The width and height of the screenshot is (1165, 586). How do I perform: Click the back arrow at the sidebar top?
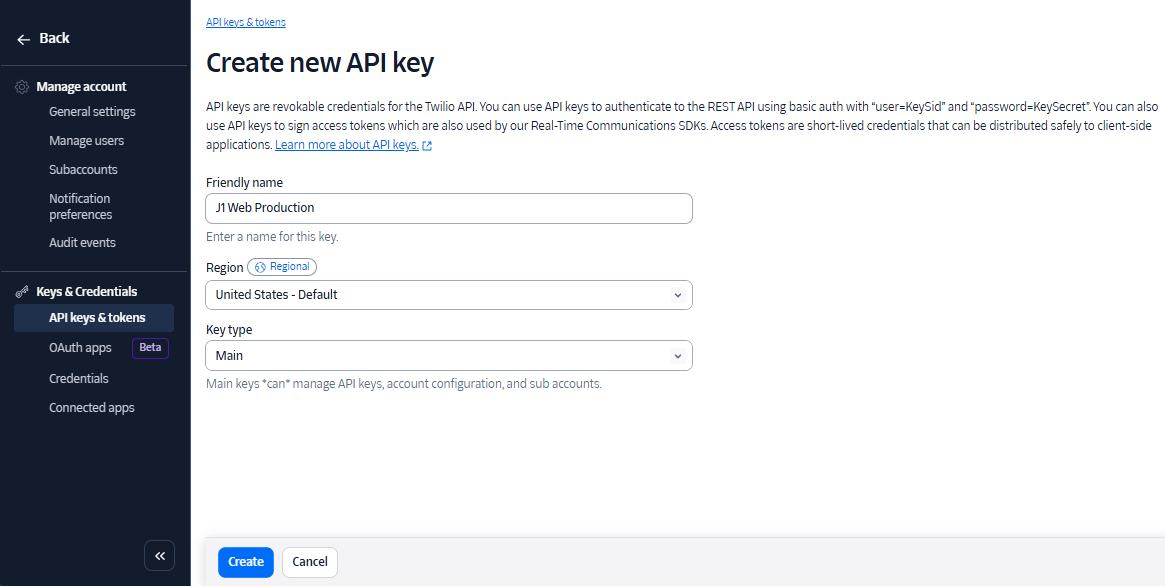coord(23,37)
